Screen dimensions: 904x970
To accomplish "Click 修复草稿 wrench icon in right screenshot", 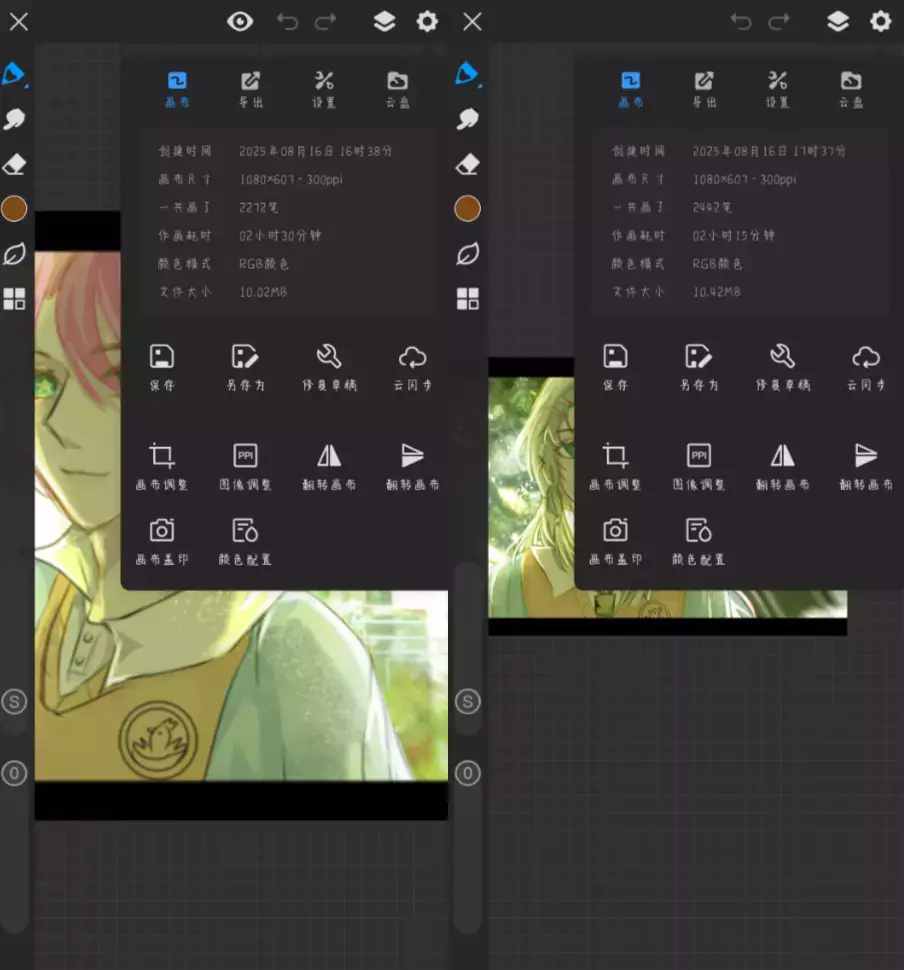I will 783,368.
